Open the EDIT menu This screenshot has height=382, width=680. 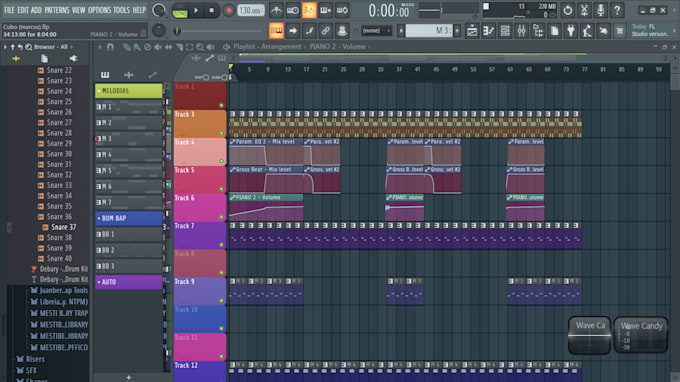tap(23, 10)
